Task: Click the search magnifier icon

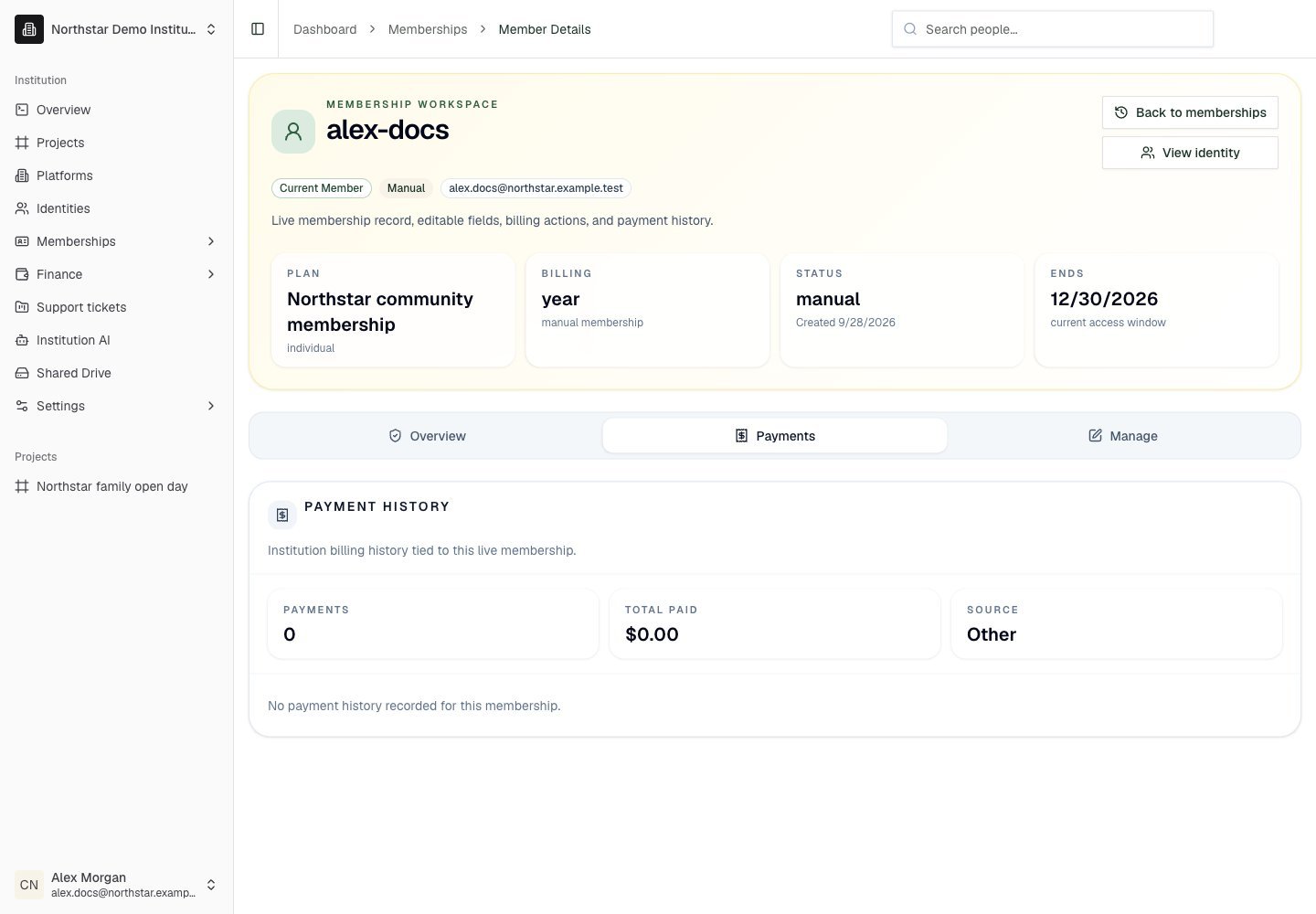Action: tap(910, 29)
